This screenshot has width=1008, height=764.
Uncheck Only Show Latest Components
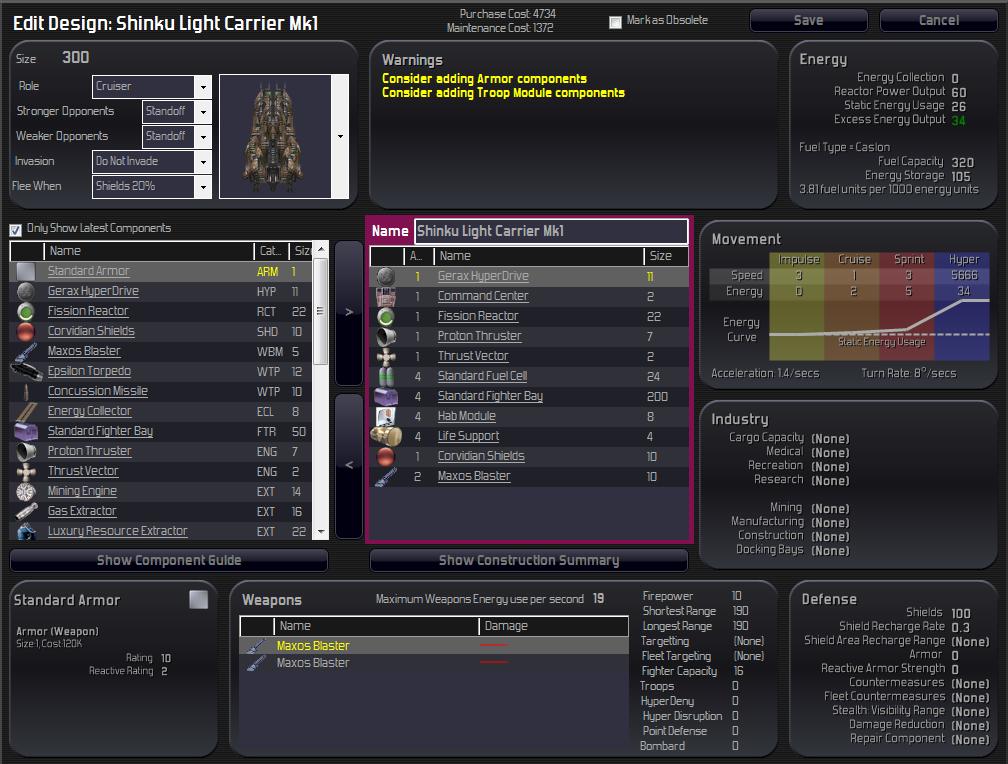15,229
